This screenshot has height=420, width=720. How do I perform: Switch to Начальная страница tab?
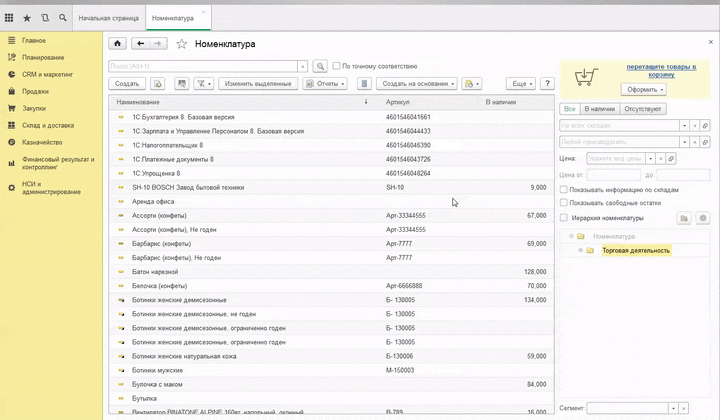108,18
